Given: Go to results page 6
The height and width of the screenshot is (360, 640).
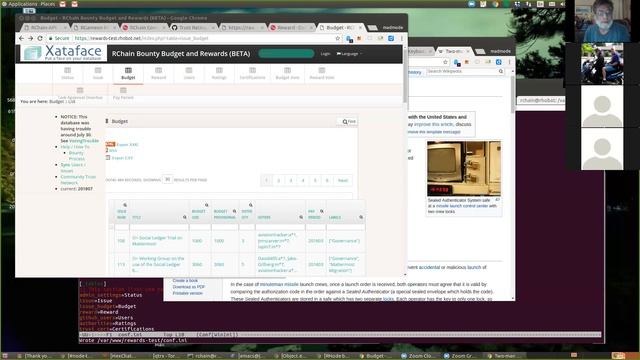Looking at the screenshot, I should [x=327, y=180].
